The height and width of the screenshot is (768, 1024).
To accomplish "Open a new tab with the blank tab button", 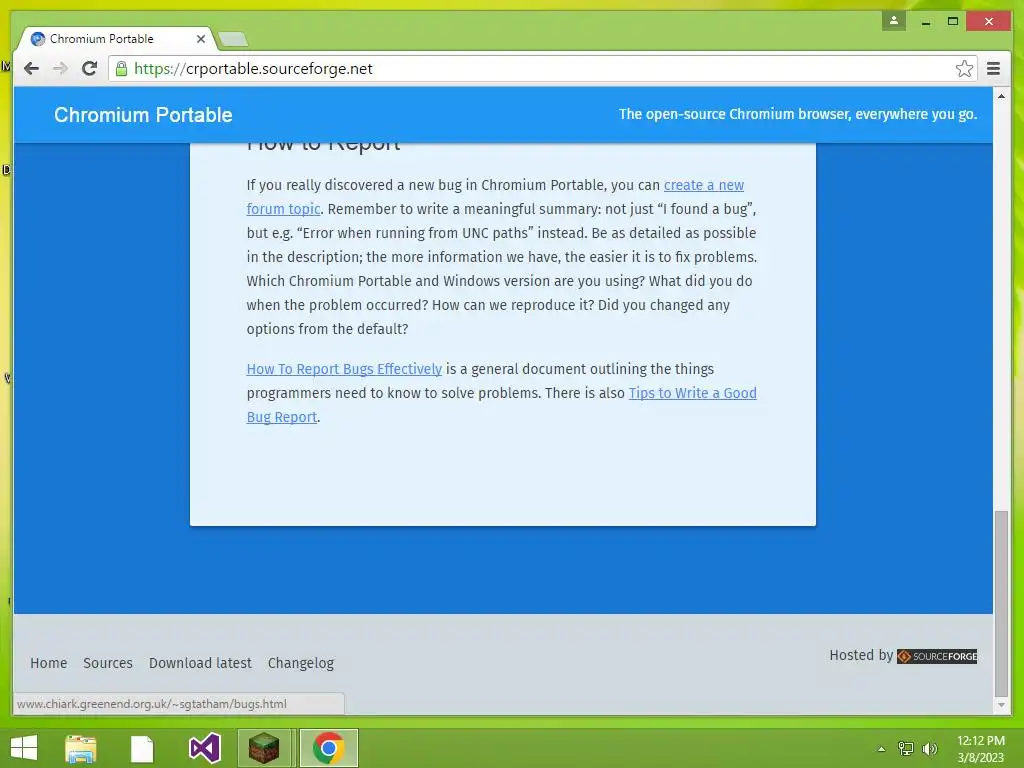I will pyautogui.click(x=232, y=39).
